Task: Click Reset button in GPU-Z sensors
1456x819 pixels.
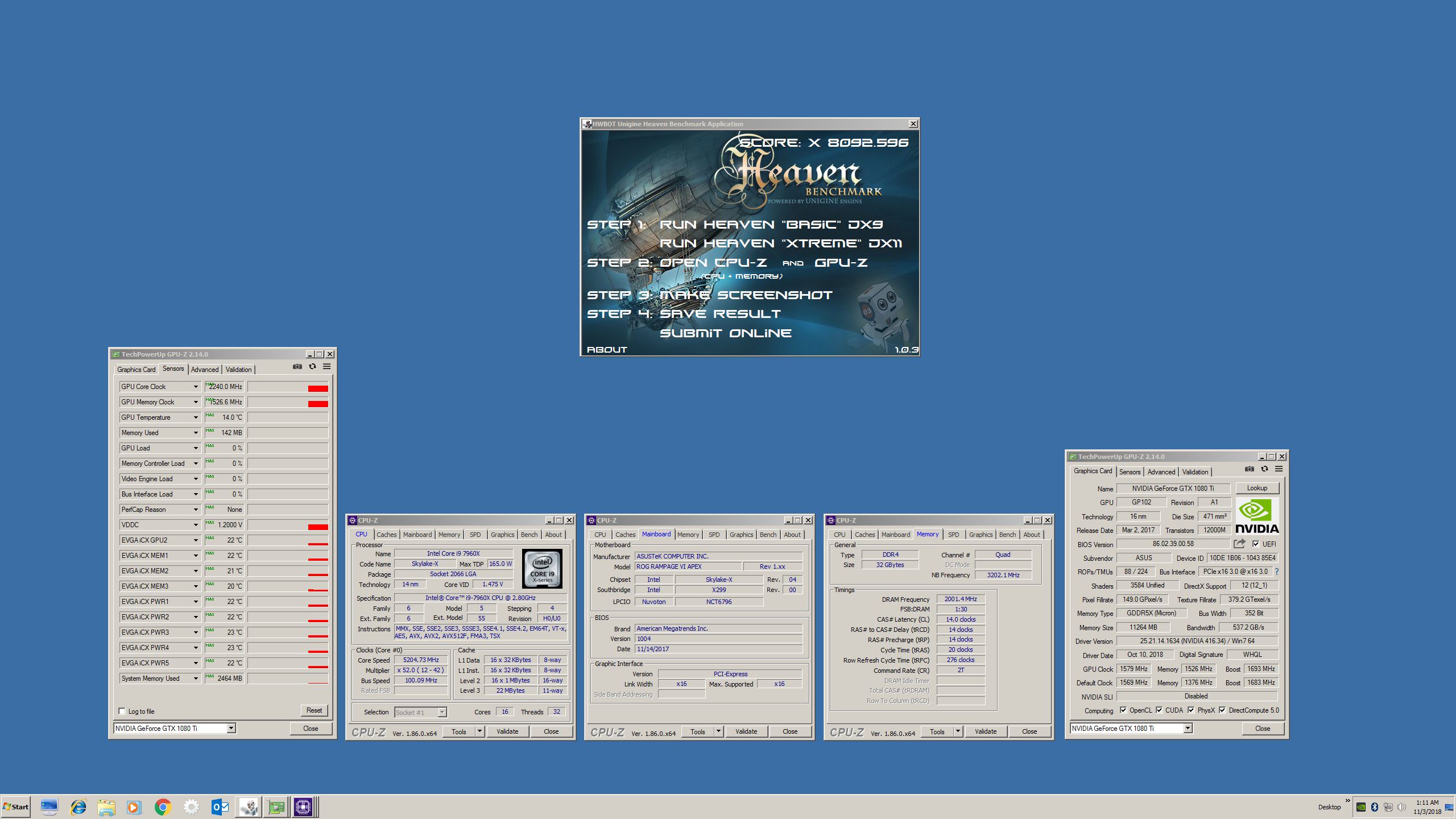Action: point(314,710)
